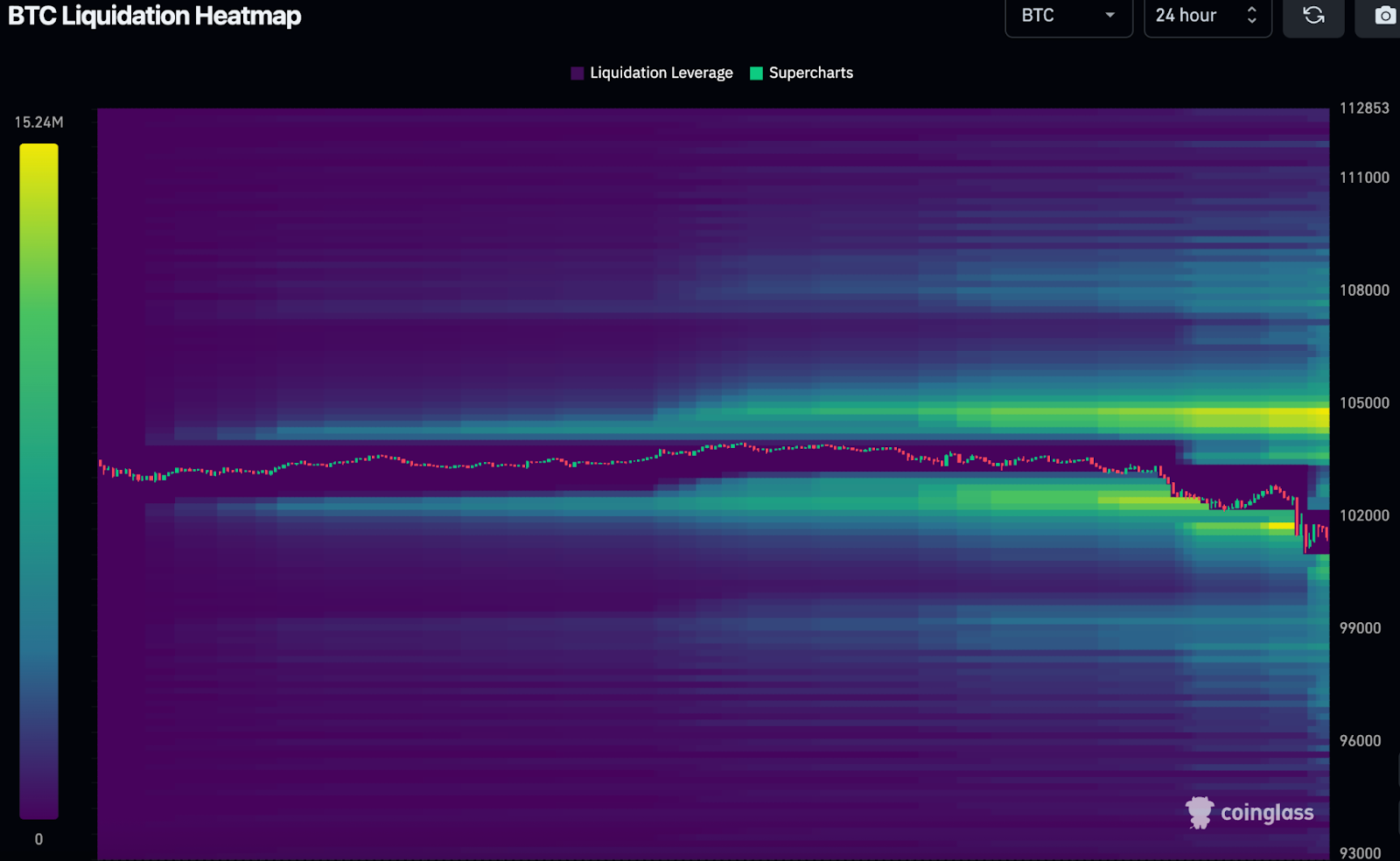Click the 96000 price axis label
Screen dimensions: 1400x861
click(x=1361, y=740)
